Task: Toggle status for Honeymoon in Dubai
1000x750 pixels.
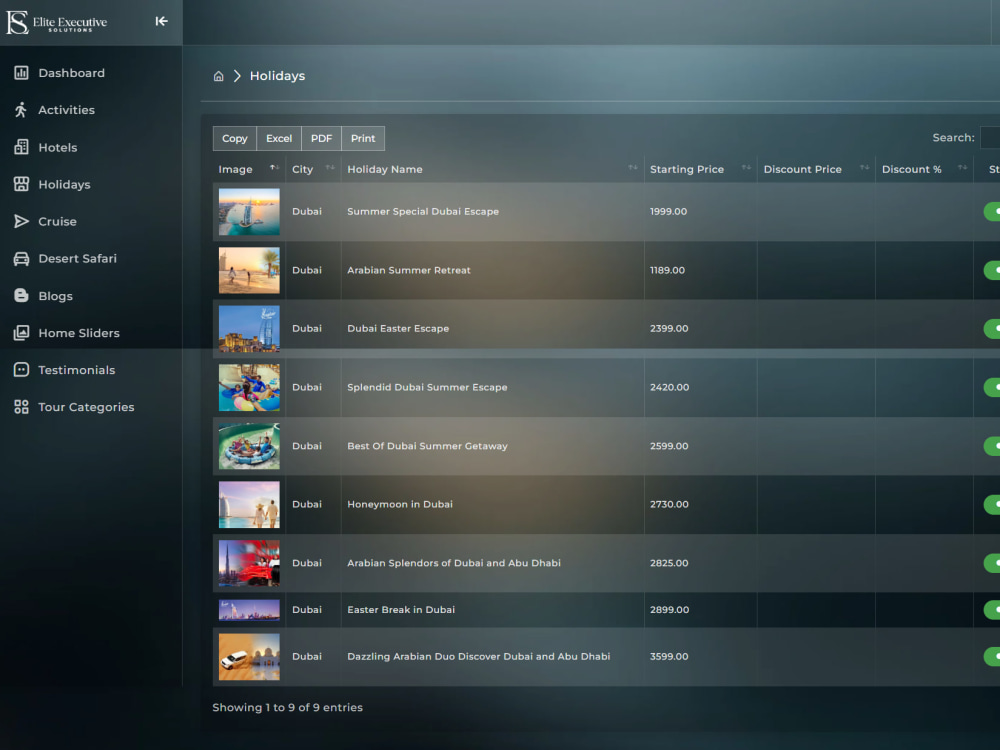Action: pos(992,504)
